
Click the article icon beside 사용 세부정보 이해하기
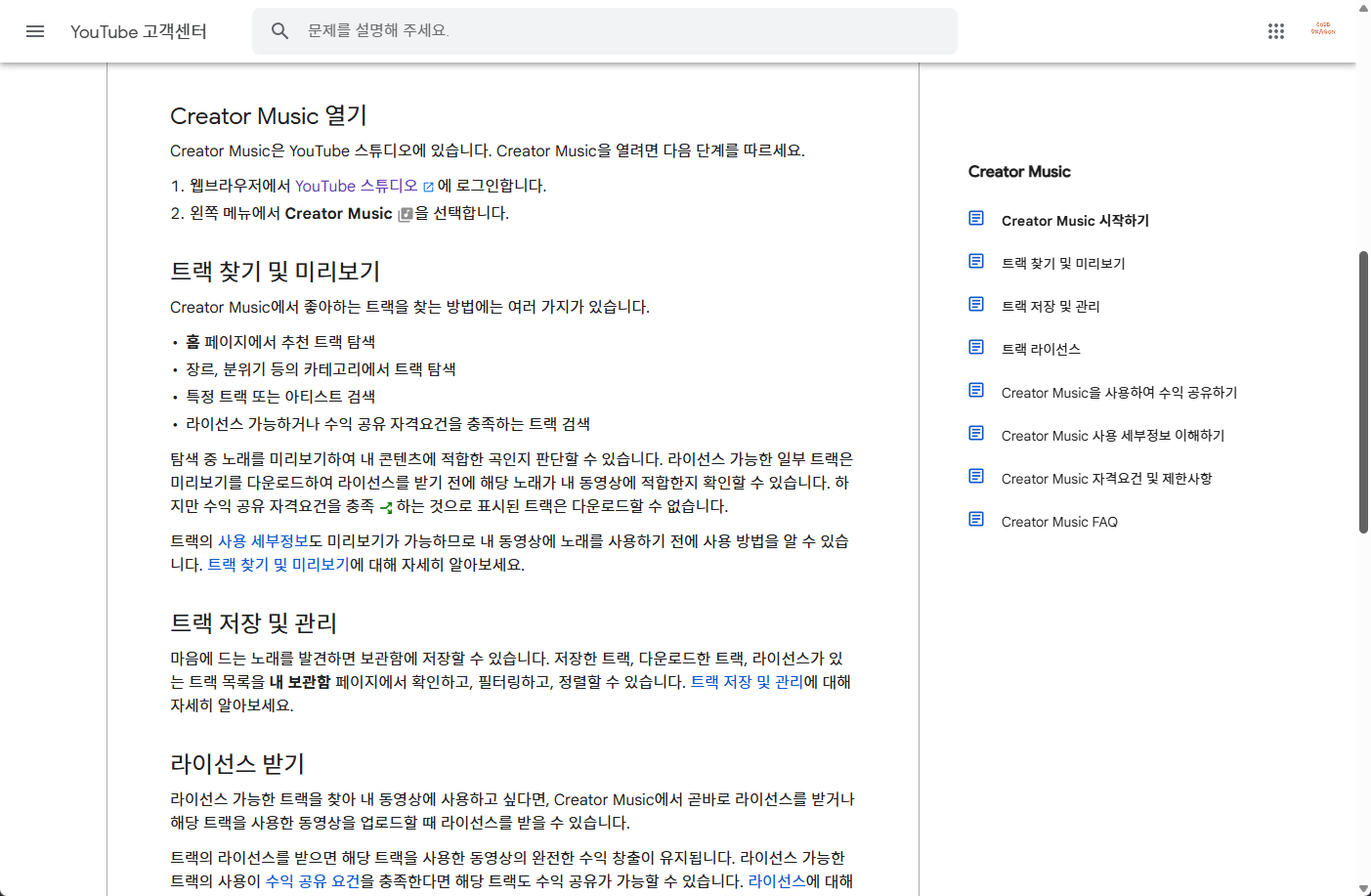tap(976, 434)
